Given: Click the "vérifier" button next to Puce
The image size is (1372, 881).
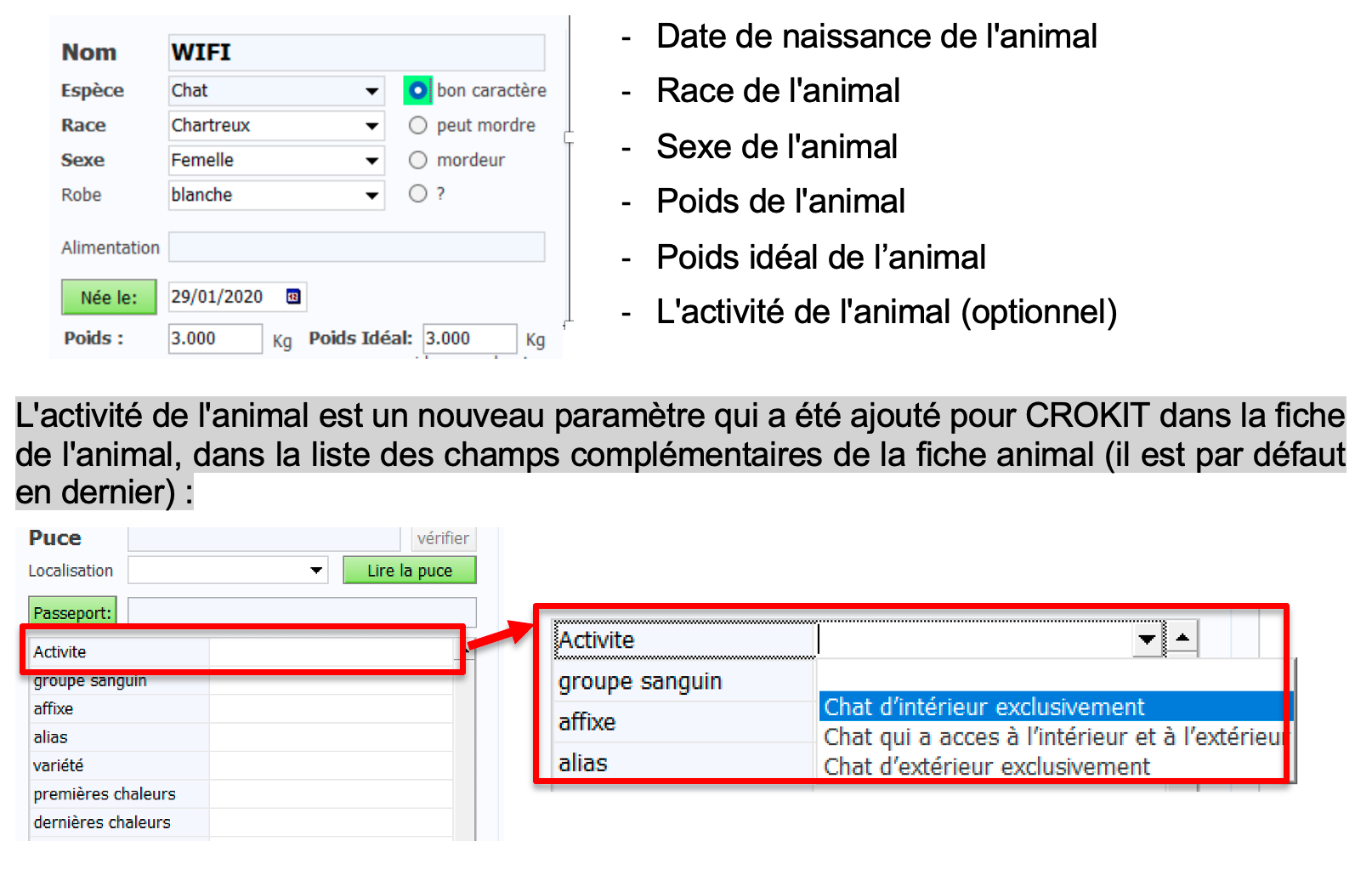Looking at the screenshot, I should point(445,539).
